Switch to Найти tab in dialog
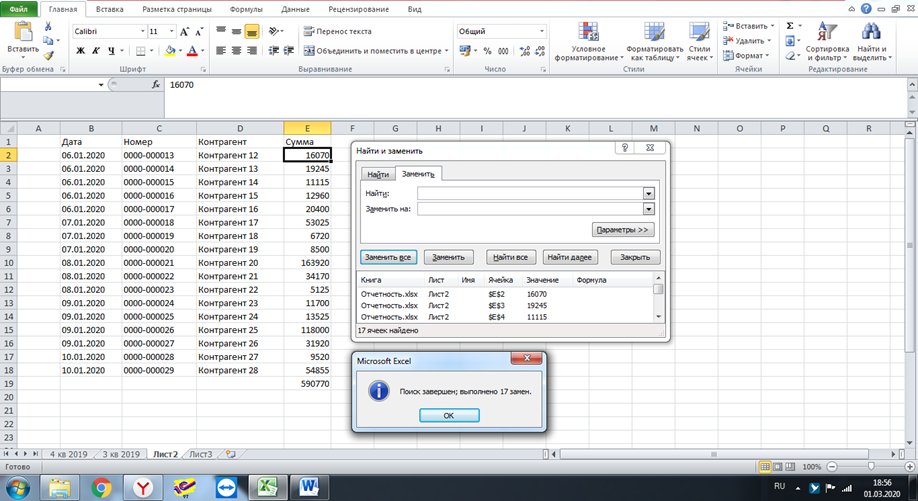 (378, 174)
